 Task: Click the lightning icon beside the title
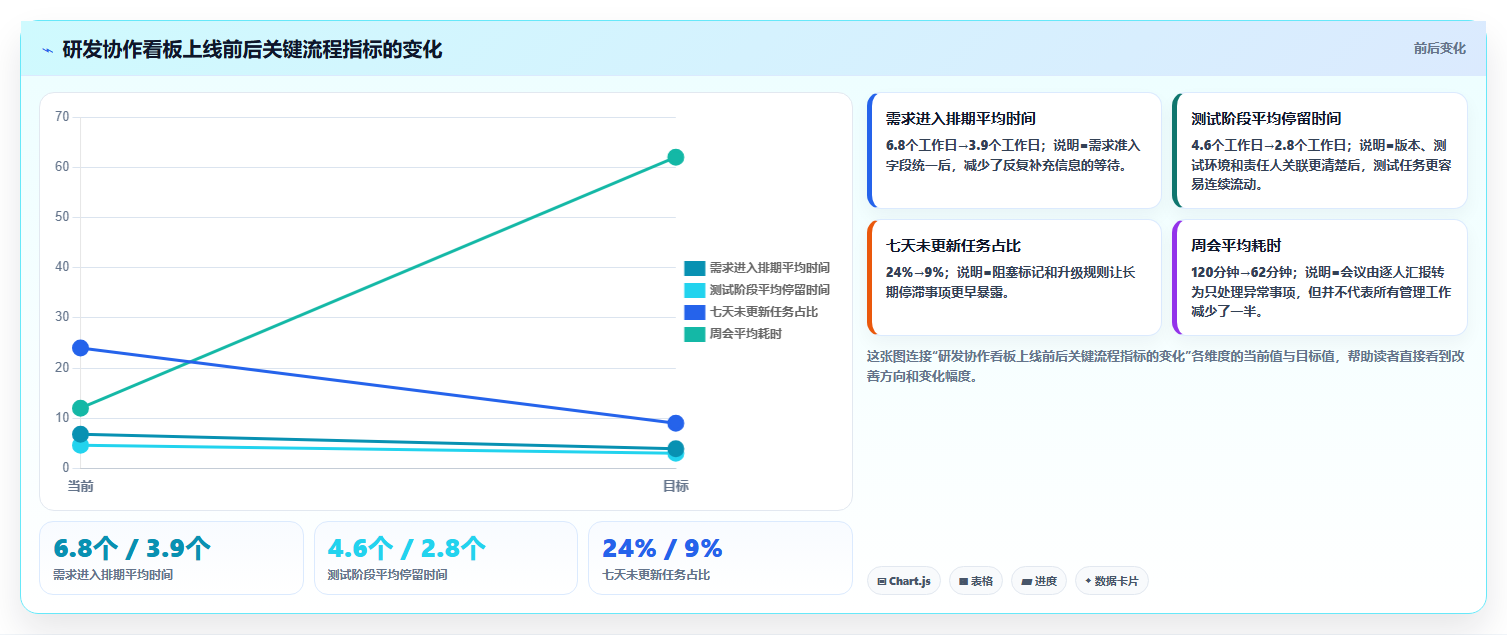click(47, 50)
